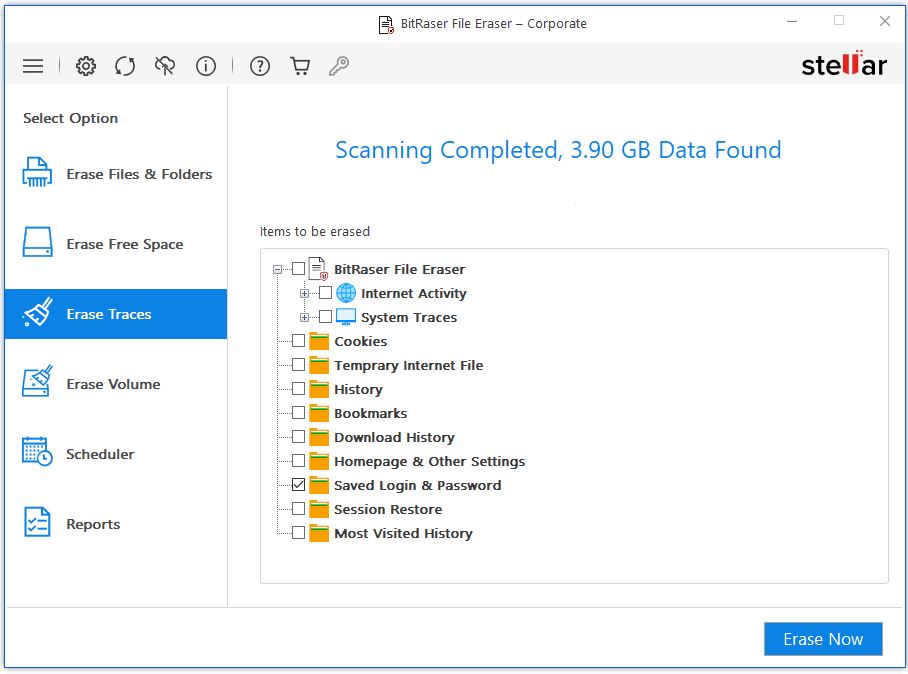Image resolution: width=908 pixels, height=674 pixels.
Task: Select the Saved Login & Password label
Action: coord(418,486)
